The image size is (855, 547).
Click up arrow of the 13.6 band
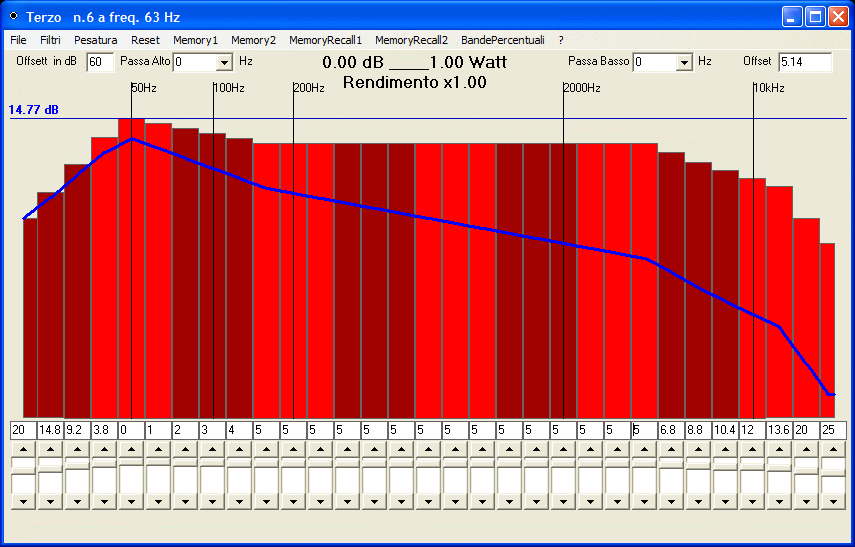pyautogui.click(x=779, y=449)
